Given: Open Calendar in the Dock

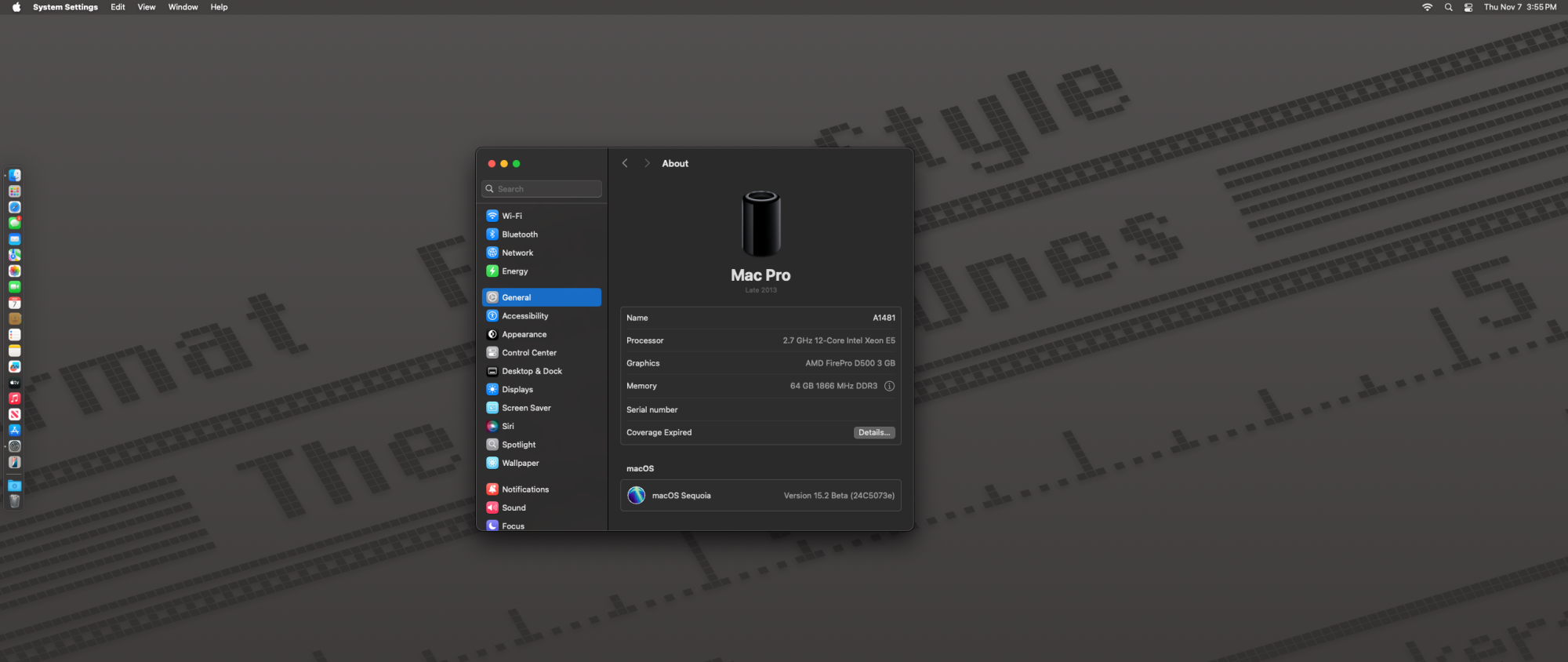Looking at the screenshot, I should tap(15, 303).
